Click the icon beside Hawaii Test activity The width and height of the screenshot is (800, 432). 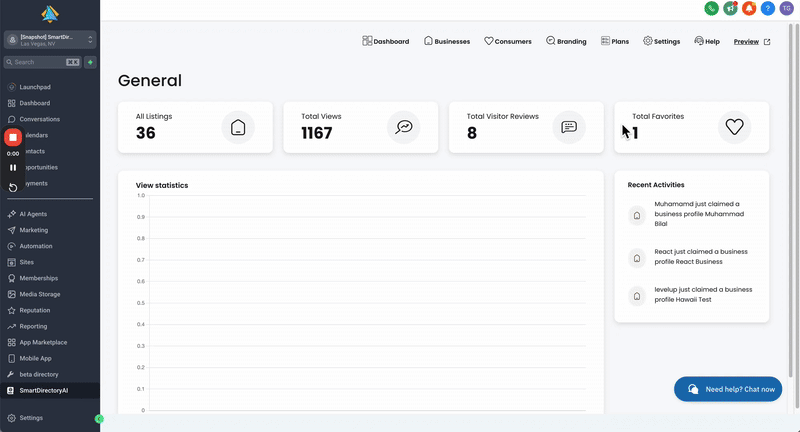pyautogui.click(x=637, y=296)
